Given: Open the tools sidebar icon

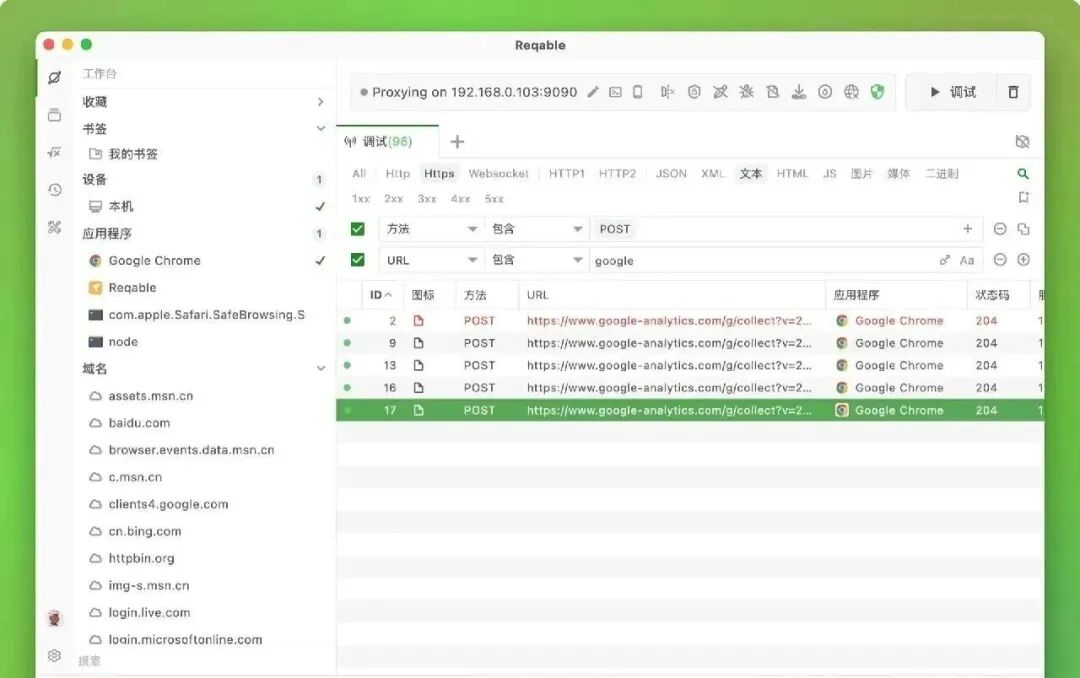Looking at the screenshot, I should pyautogui.click(x=54, y=227).
